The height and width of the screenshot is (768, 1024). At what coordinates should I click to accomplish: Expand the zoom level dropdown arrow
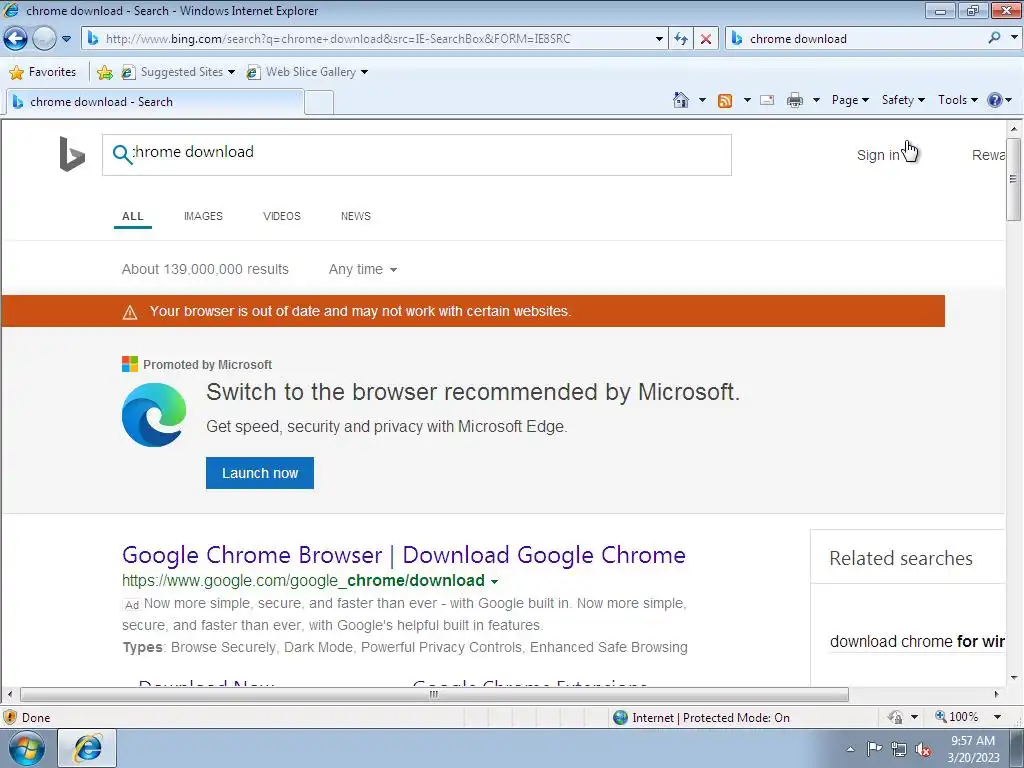pos(997,717)
